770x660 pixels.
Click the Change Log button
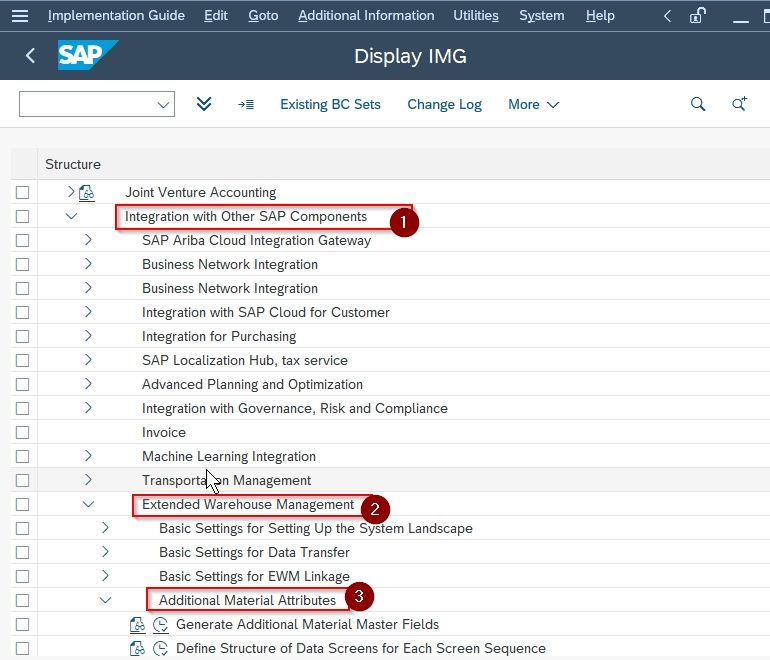[x=444, y=105]
